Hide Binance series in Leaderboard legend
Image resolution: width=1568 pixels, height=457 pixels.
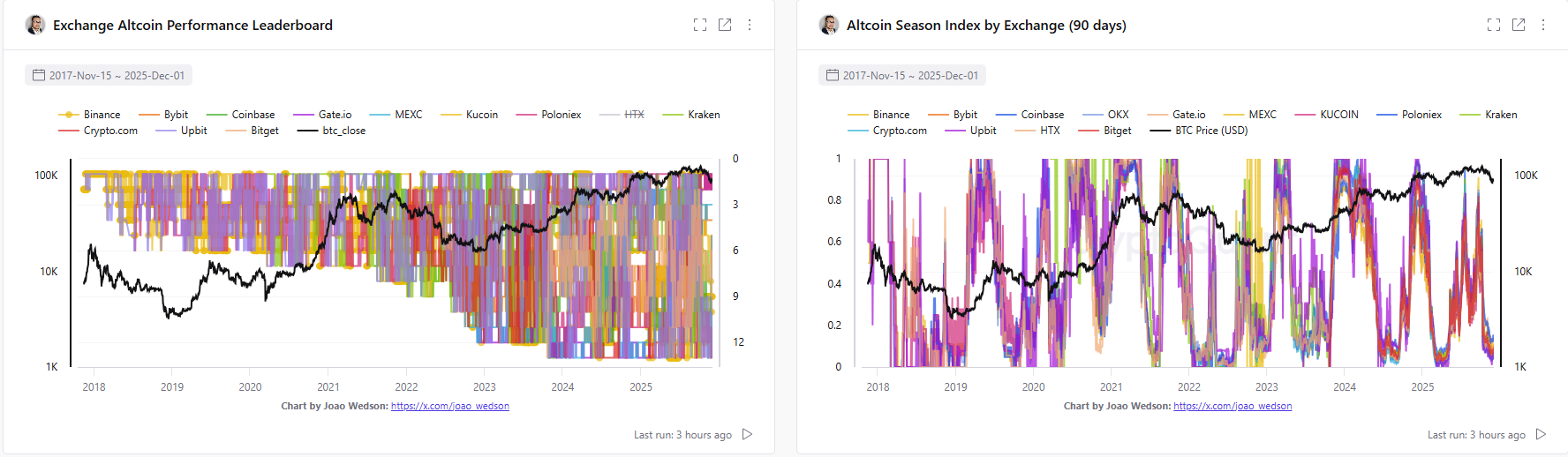coord(101,115)
